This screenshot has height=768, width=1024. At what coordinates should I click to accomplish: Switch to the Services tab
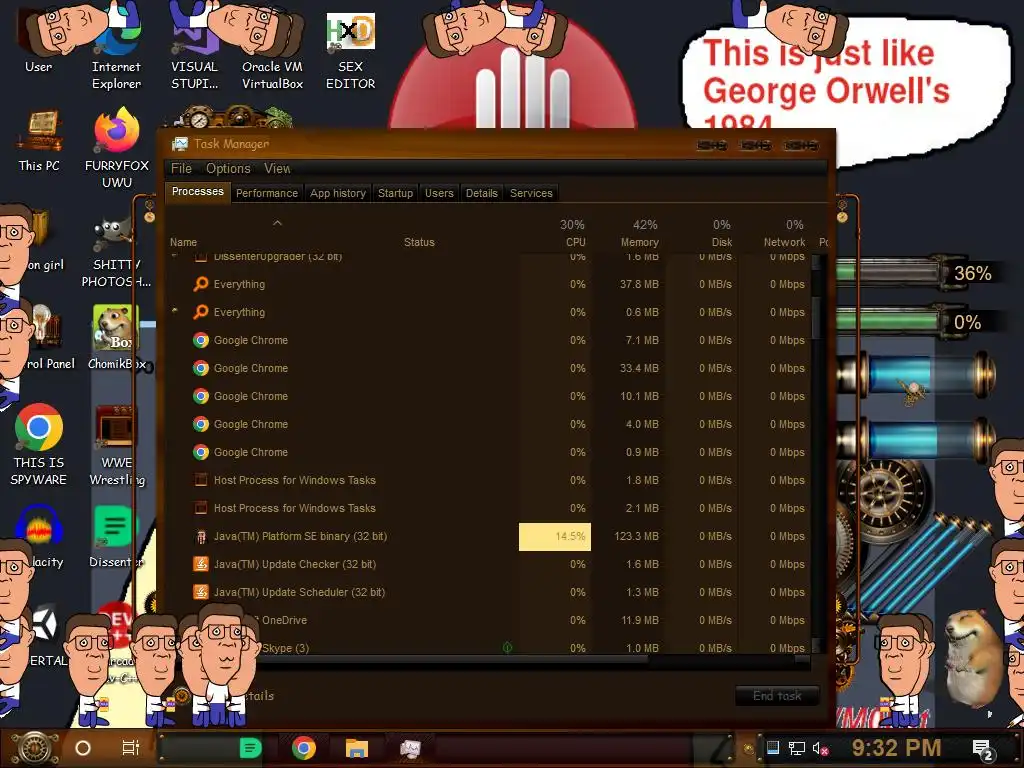click(531, 193)
